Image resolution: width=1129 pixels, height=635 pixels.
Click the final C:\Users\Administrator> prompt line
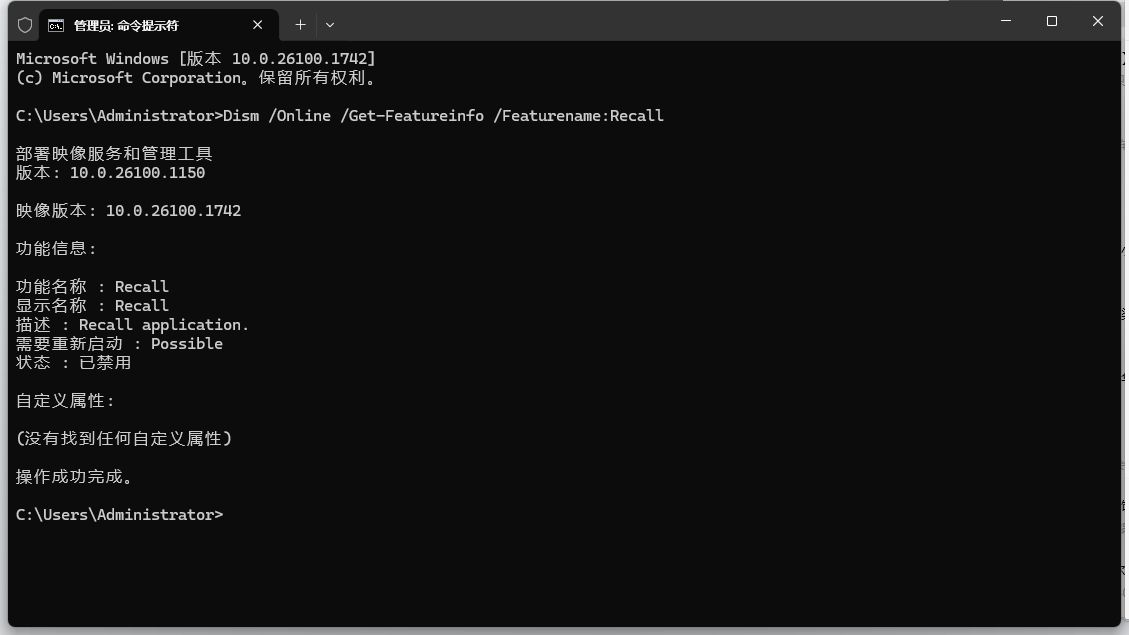coord(120,515)
